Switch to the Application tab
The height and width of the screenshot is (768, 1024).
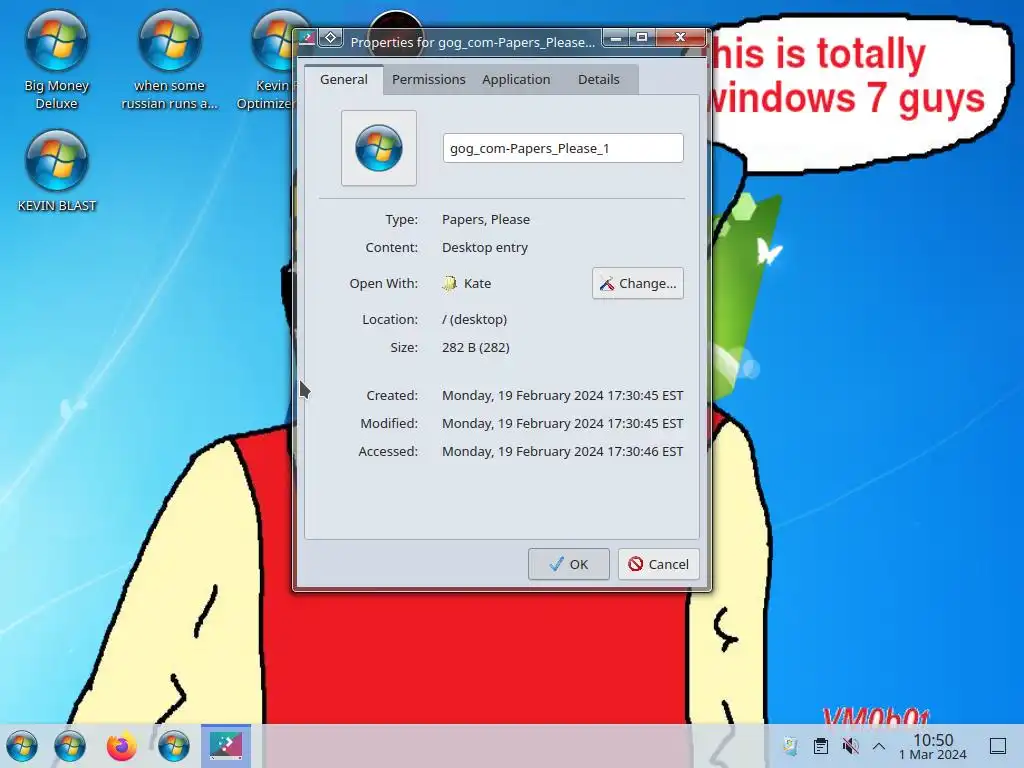pos(516,80)
